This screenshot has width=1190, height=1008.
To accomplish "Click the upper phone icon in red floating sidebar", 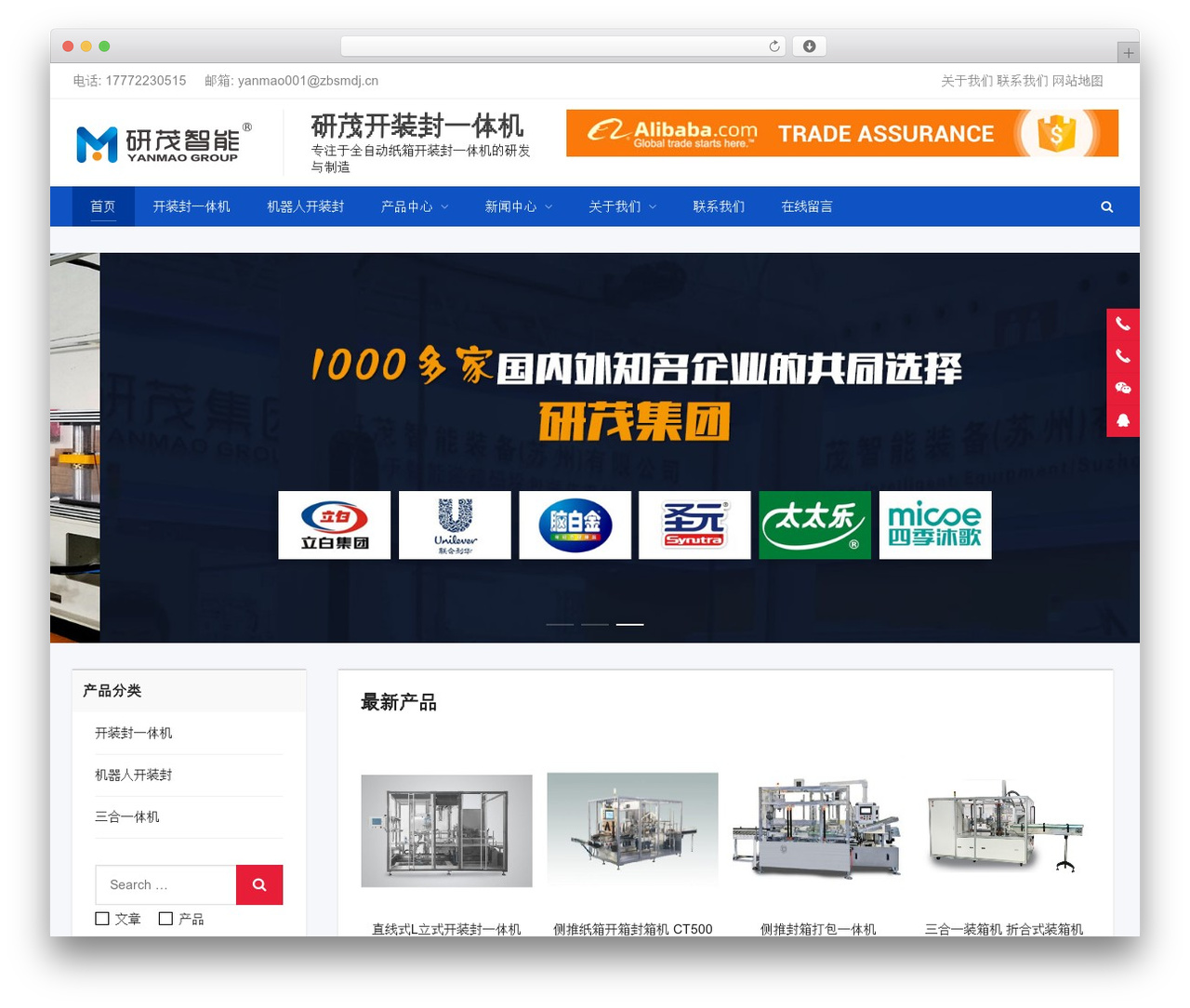I will (x=1123, y=325).
